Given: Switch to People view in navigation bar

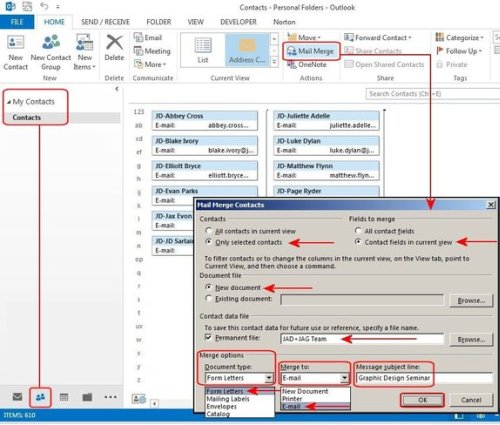Looking at the screenshot, I should click(x=40, y=397).
